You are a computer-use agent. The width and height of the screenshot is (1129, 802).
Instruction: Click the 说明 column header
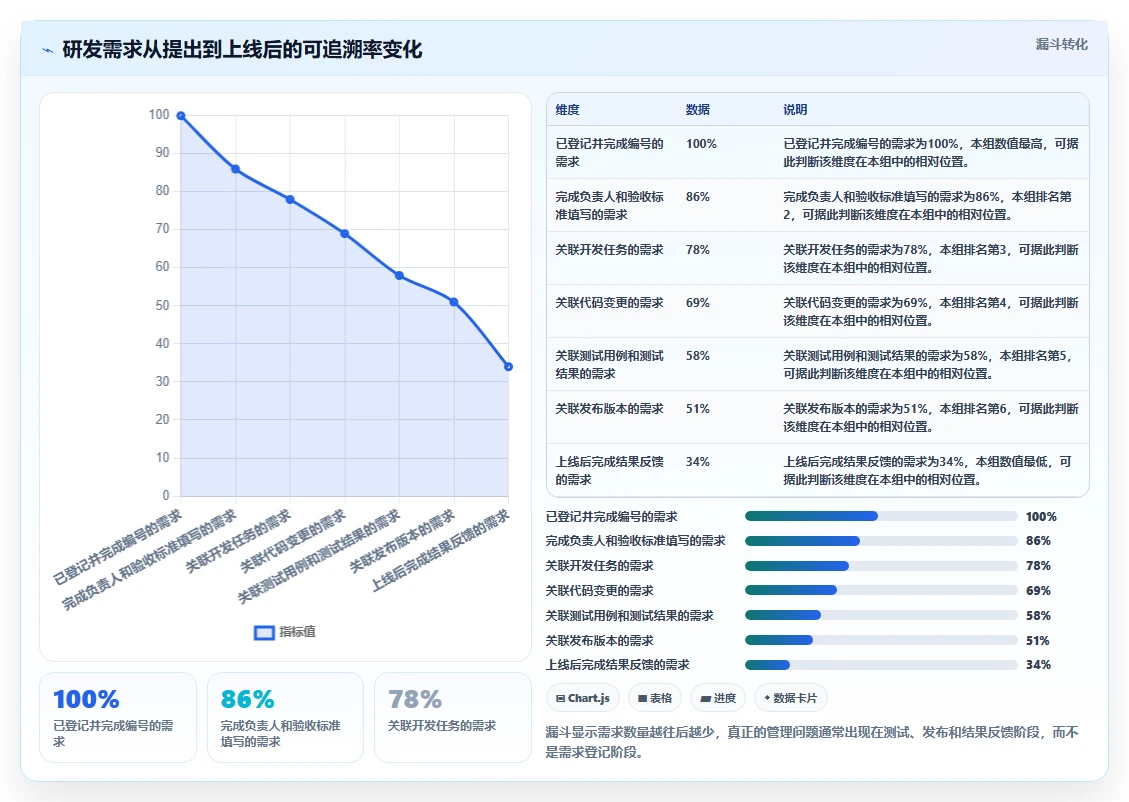pyautogui.click(x=795, y=109)
